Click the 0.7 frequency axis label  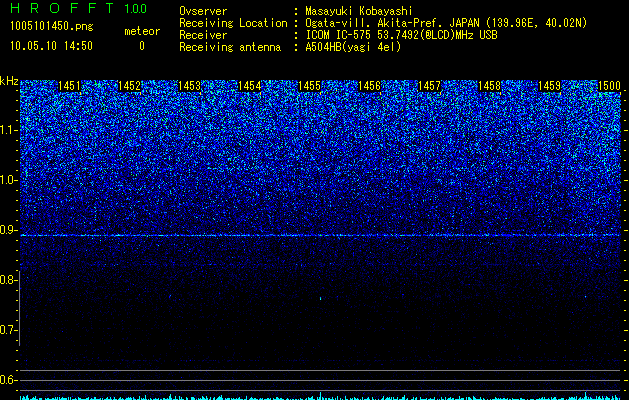click(x=9, y=330)
